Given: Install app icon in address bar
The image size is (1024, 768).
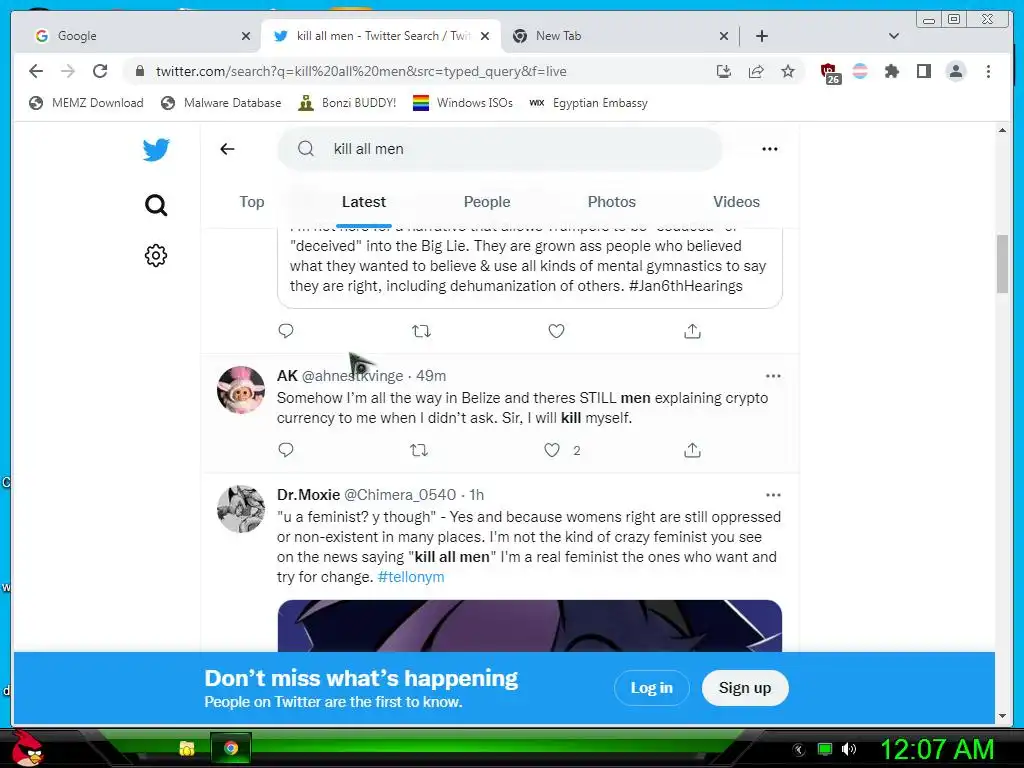Looking at the screenshot, I should click(x=724, y=71).
